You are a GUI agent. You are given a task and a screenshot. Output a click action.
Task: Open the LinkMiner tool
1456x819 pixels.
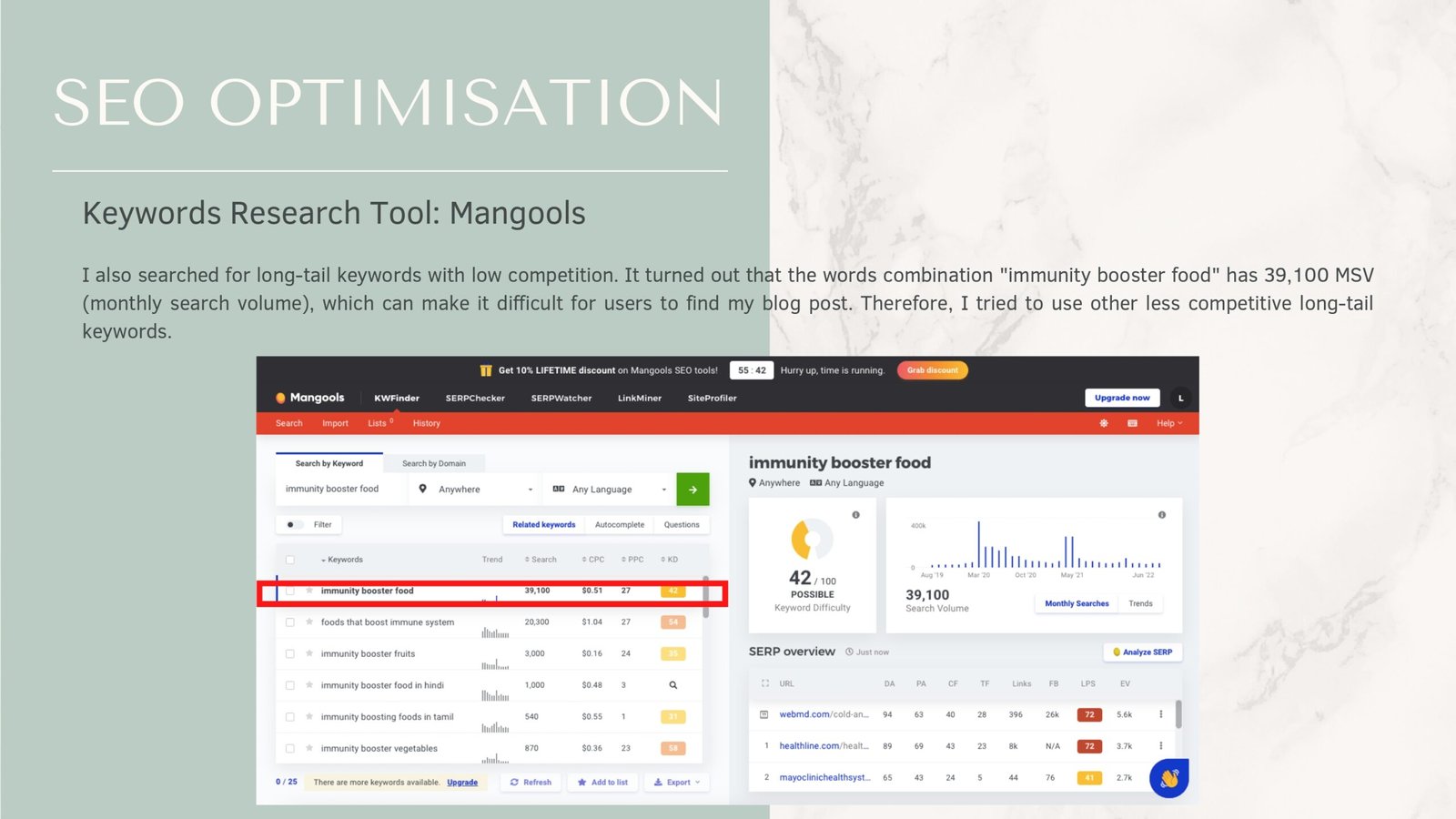pos(640,398)
